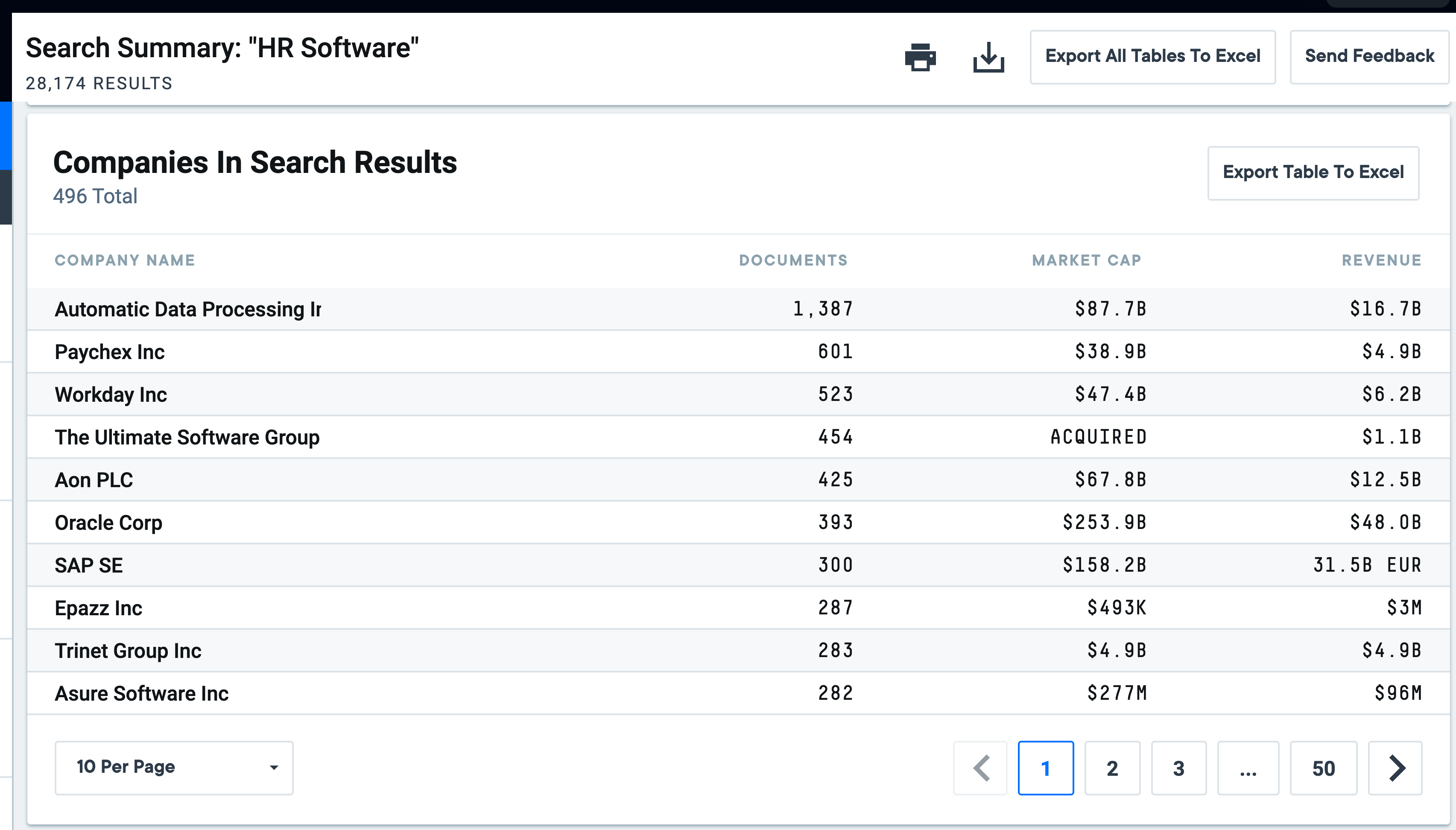Click Trinet's 283 documents count
Image resolution: width=1456 pixels, height=830 pixels.
click(x=836, y=651)
